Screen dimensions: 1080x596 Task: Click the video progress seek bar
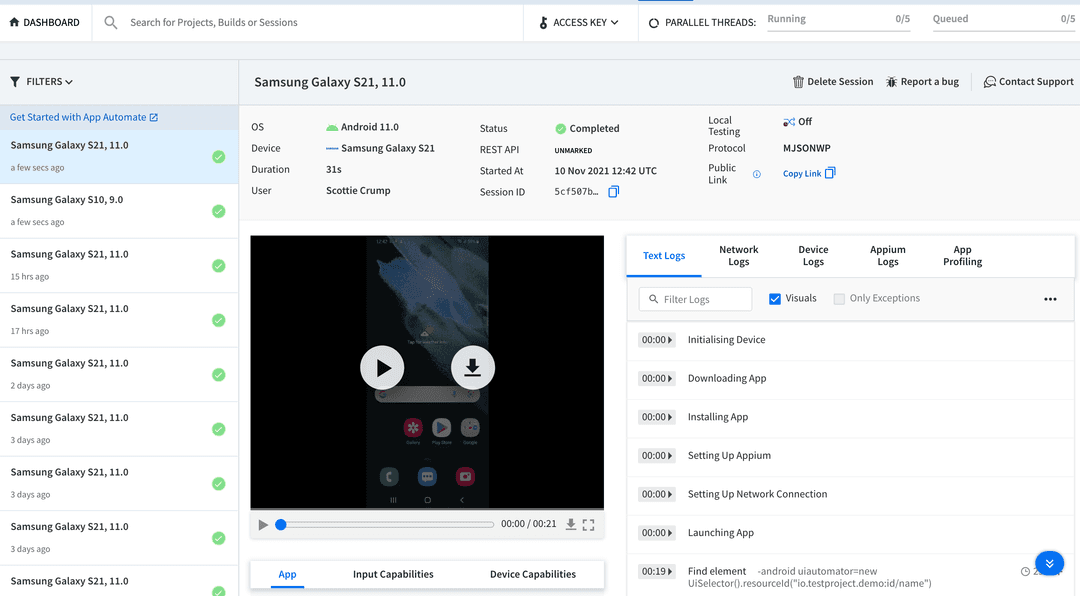[x=388, y=524]
